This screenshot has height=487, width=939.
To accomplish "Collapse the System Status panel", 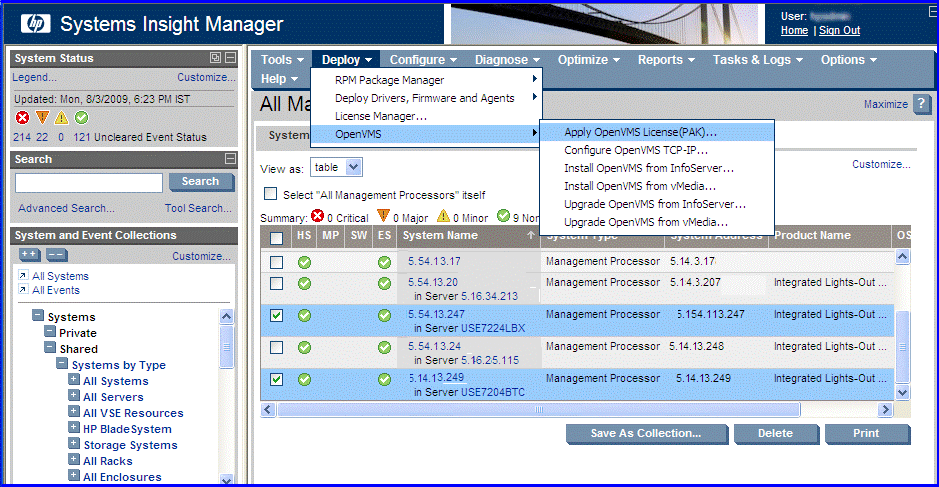I will pos(230,58).
